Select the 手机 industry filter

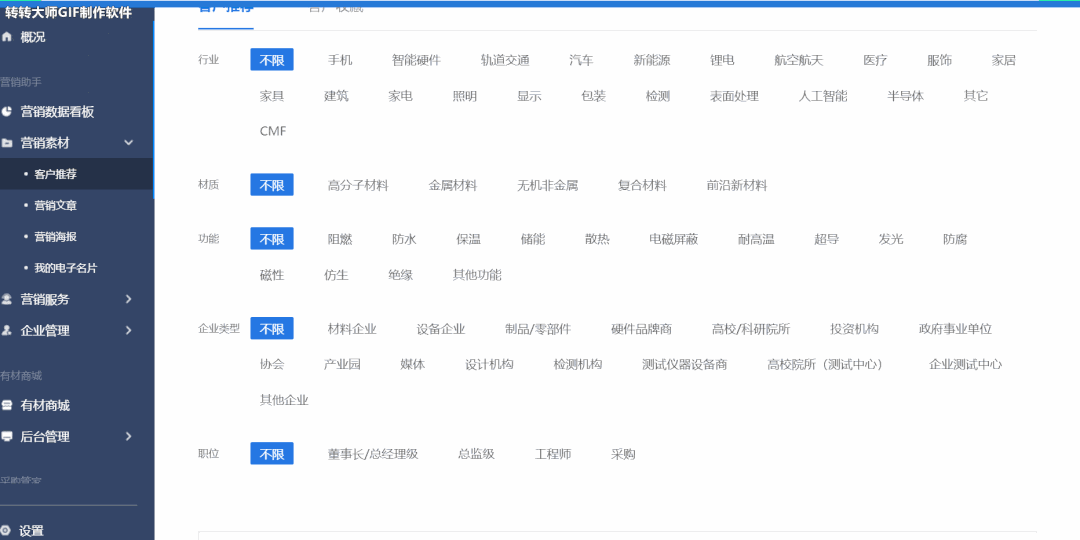point(340,60)
